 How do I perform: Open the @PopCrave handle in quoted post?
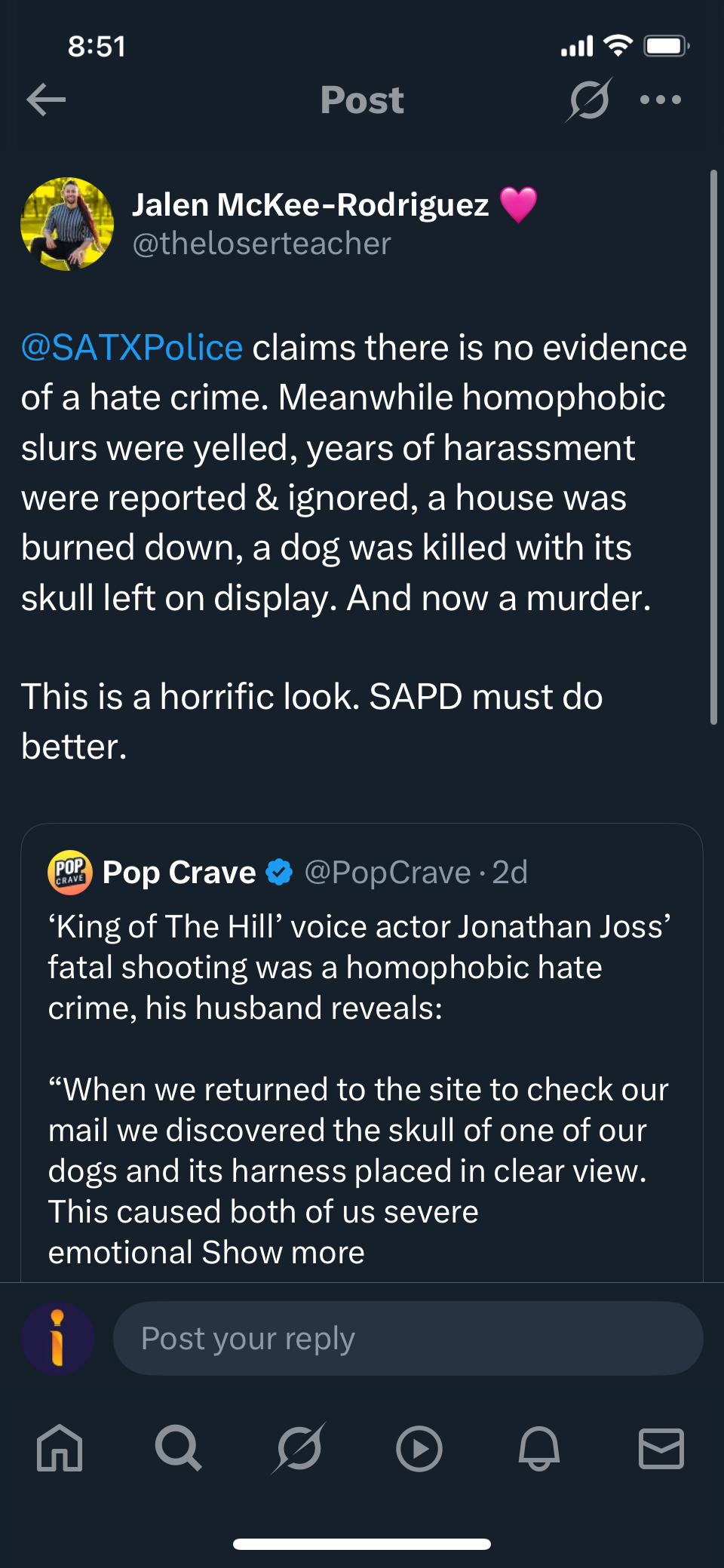(x=388, y=873)
